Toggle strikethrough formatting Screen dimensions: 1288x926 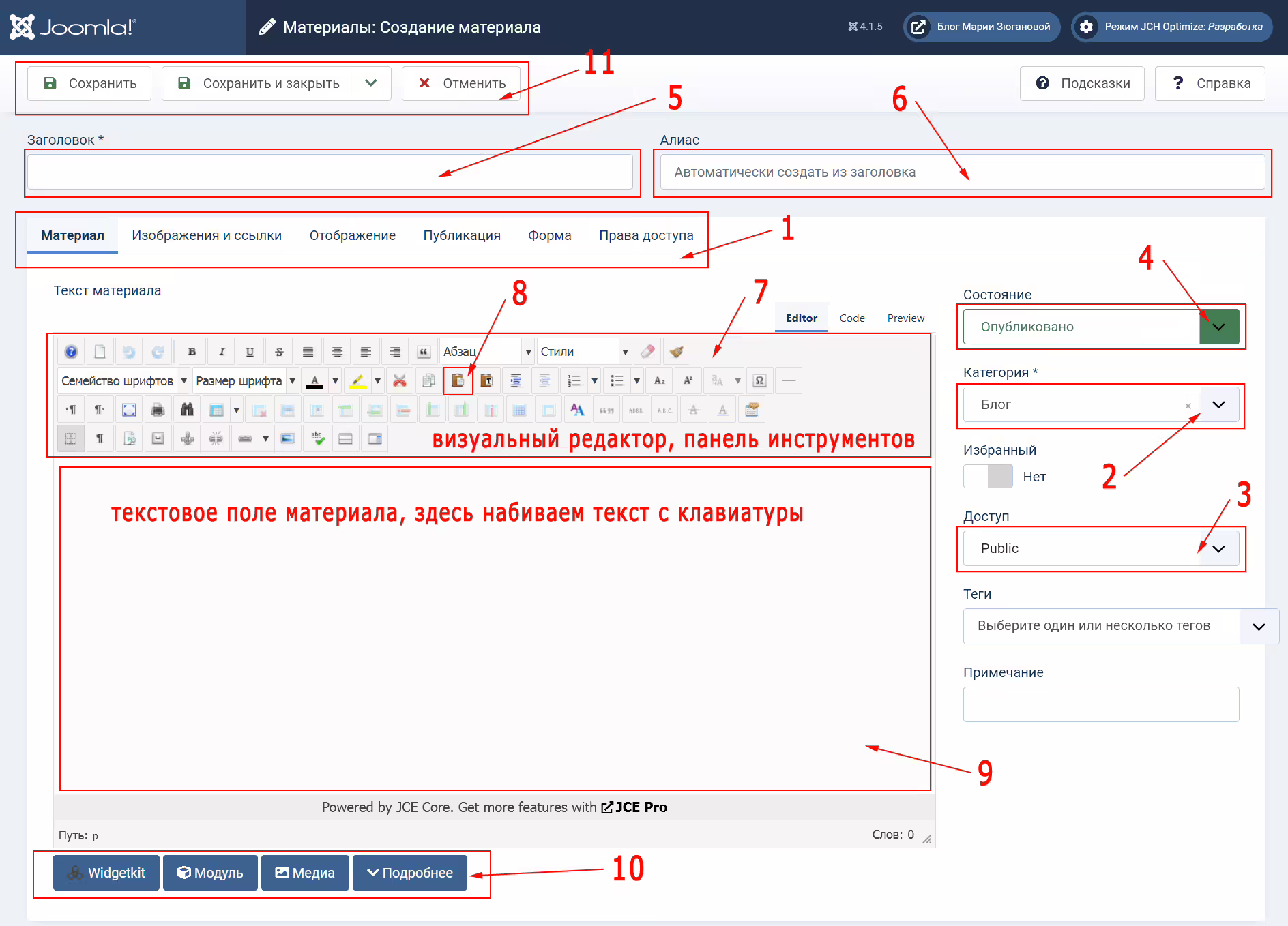(x=279, y=352)
